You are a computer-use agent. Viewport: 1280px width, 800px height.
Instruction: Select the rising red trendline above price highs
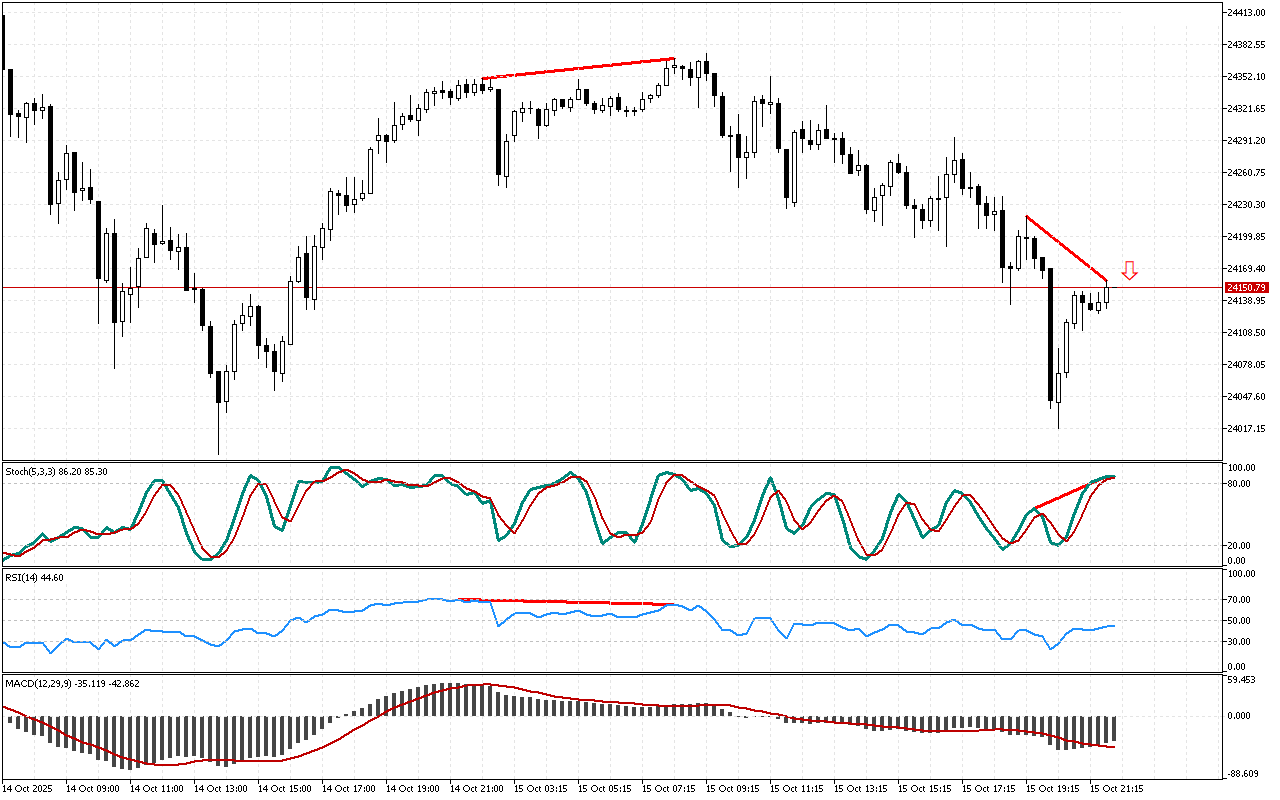pos(578,68)
